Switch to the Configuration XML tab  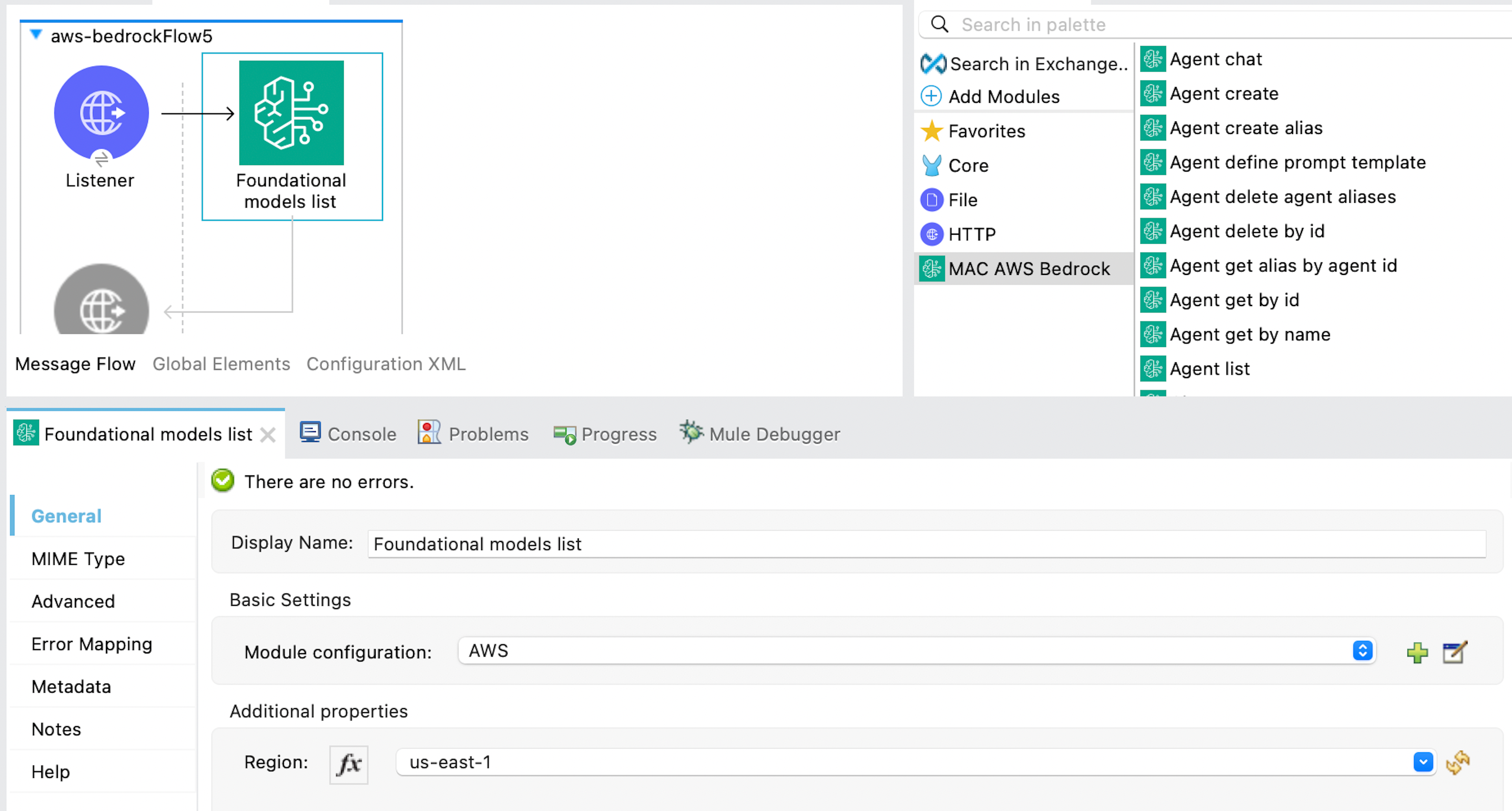point(386,364)
